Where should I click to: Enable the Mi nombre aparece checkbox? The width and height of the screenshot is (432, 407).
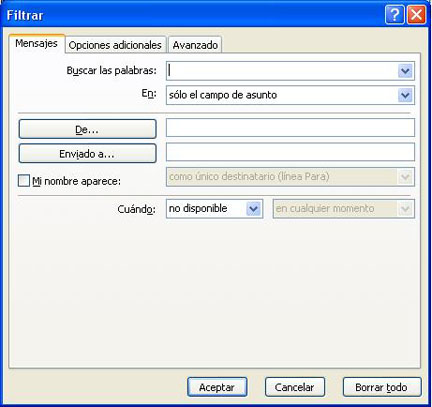(x=24, y=181)
